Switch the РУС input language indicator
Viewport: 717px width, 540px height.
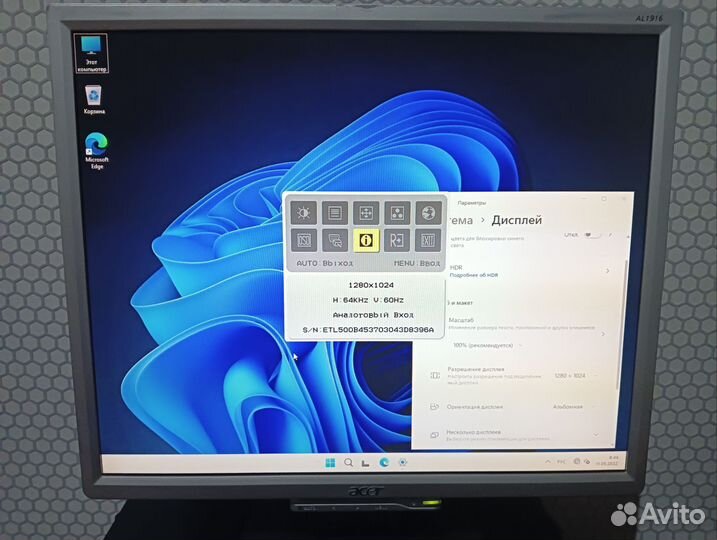[x=560, y=464]
